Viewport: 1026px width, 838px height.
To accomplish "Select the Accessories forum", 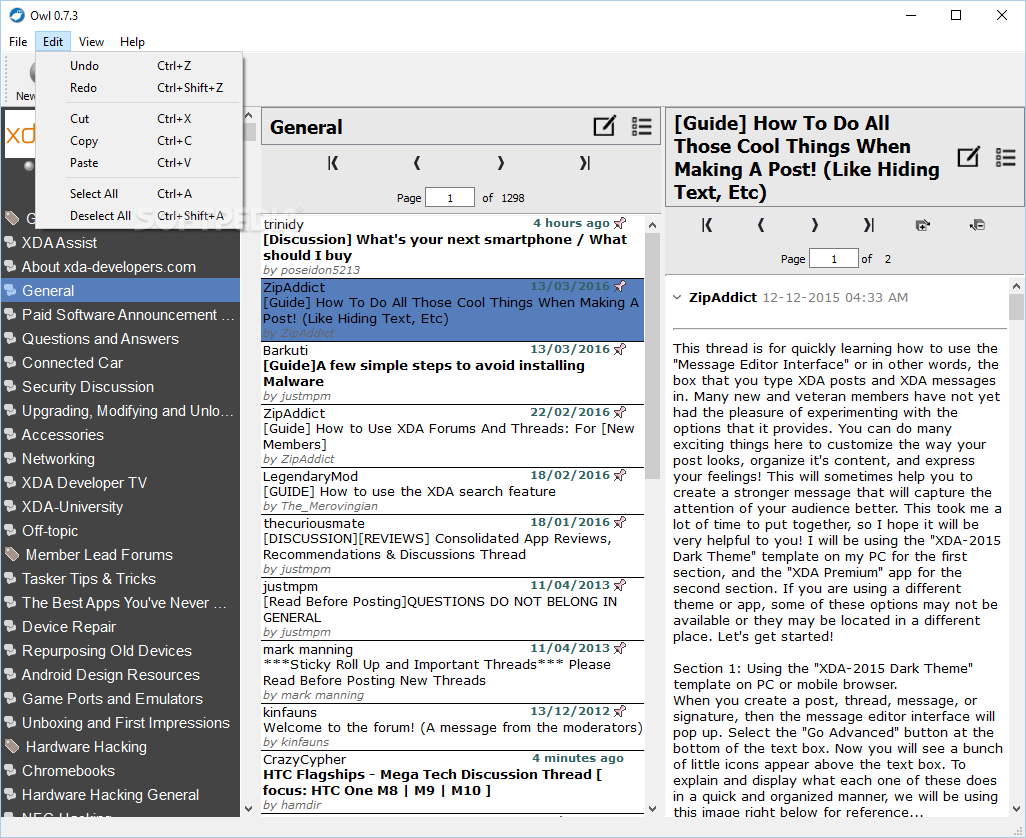I will tap(120, 434).
